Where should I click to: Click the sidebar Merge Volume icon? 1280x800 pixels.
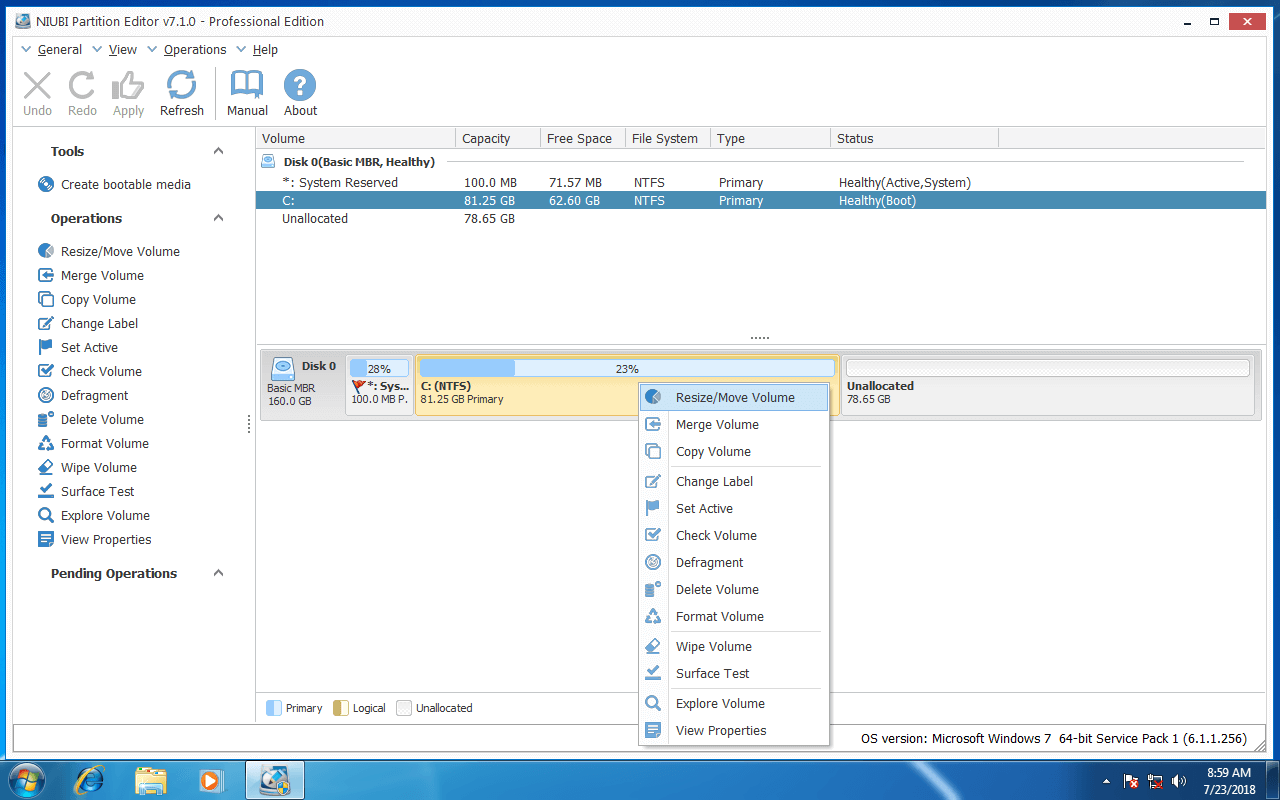pos(46,275)
